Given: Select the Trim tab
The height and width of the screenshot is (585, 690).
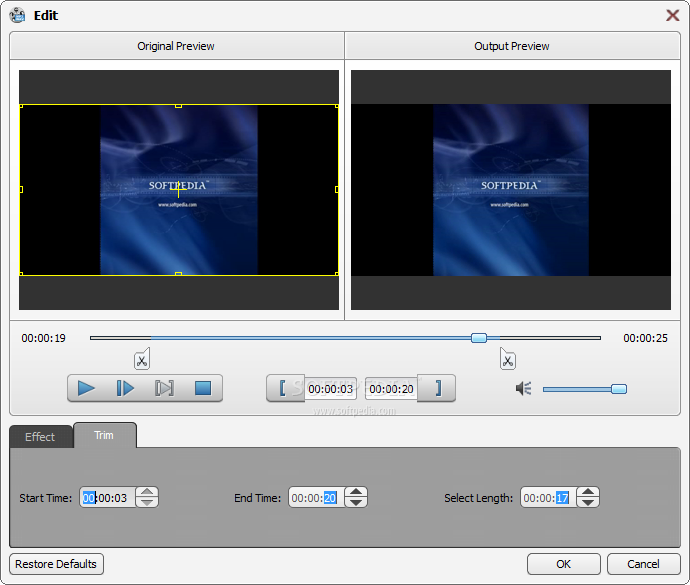Looking at the screenshot, I should click(104, 435).
